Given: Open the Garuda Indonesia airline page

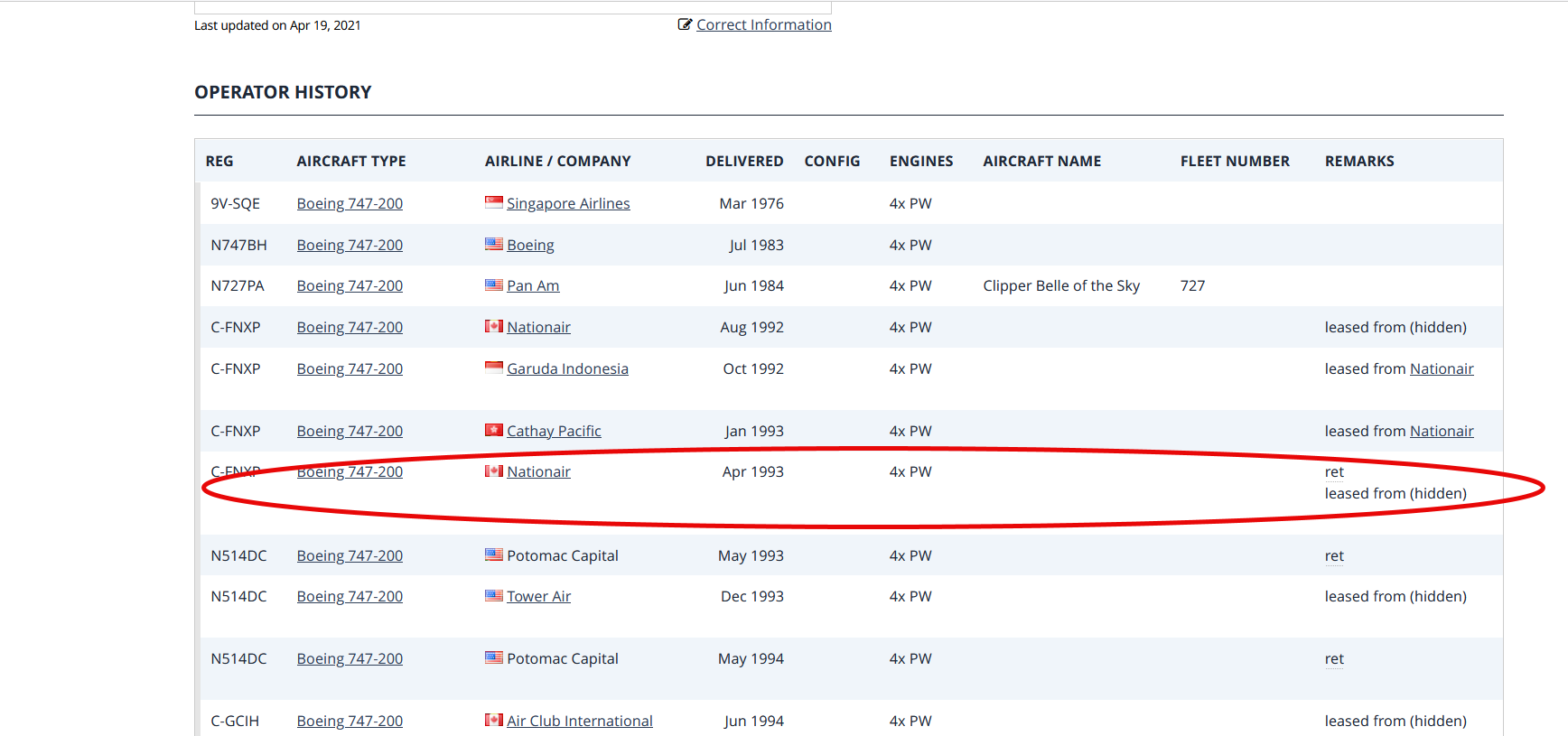Looking at the screenshot, I should 567,369.
